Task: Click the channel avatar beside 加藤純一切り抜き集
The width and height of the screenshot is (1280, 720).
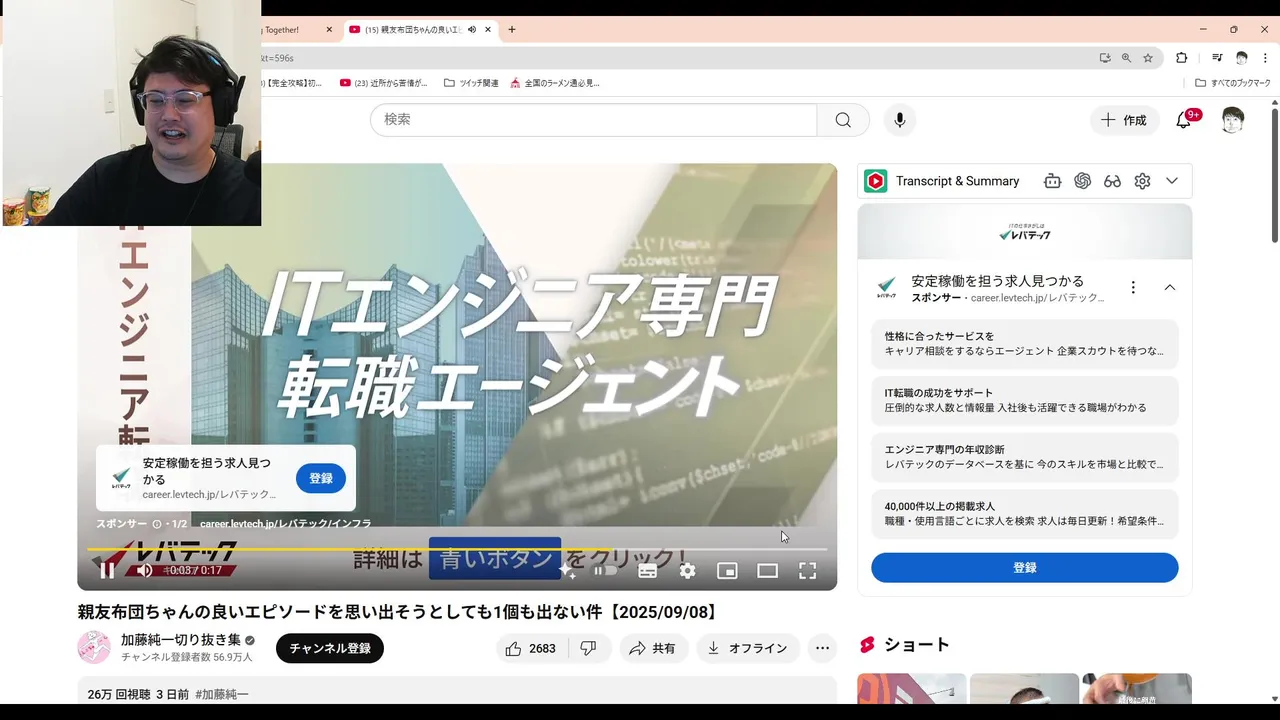Action: [94, 647]
